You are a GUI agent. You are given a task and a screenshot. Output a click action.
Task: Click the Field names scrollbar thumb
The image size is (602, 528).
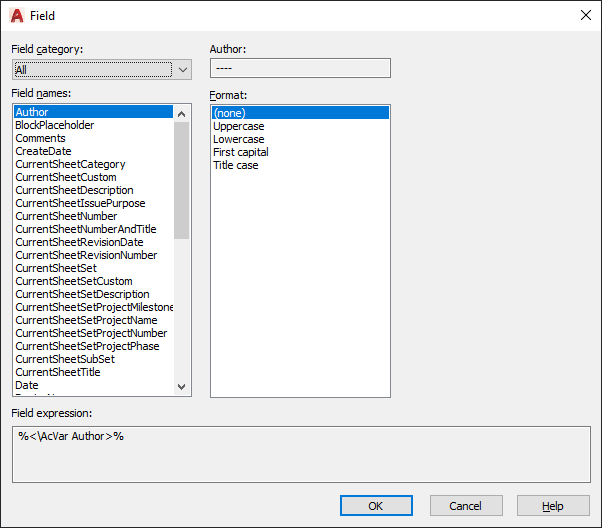point(182,180)
